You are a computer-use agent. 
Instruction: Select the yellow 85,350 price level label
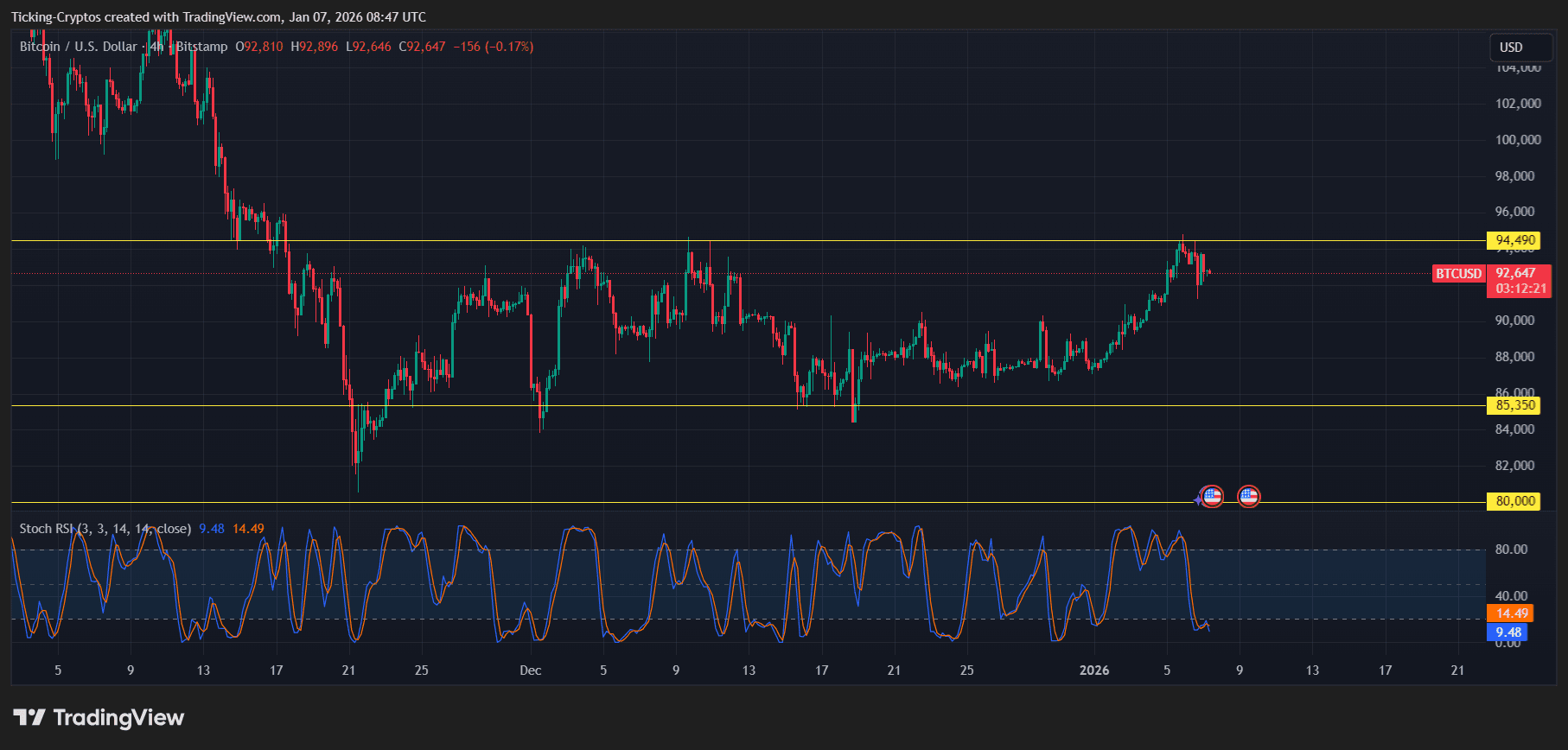tap(1514, 405)
